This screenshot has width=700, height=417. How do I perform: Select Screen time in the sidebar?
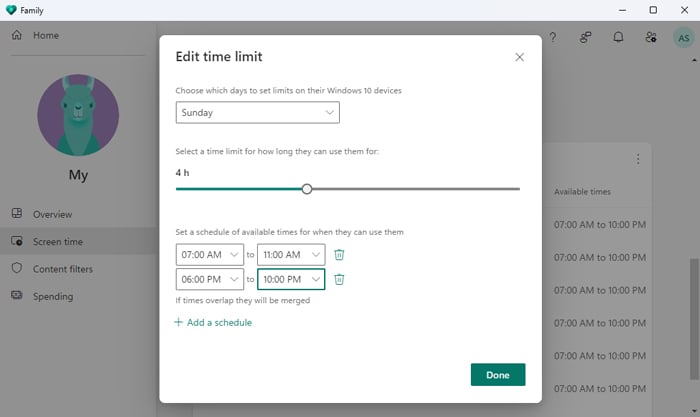[x=78, y=242]
